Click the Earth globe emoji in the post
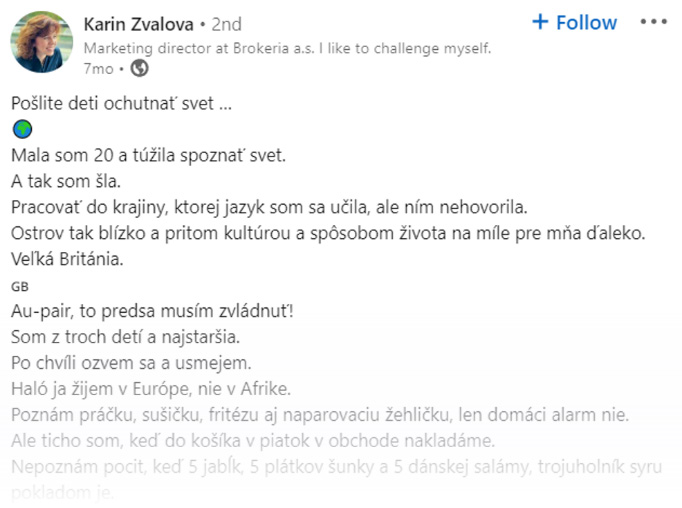Viewport: 682px width, 508px height. [22, 129]
